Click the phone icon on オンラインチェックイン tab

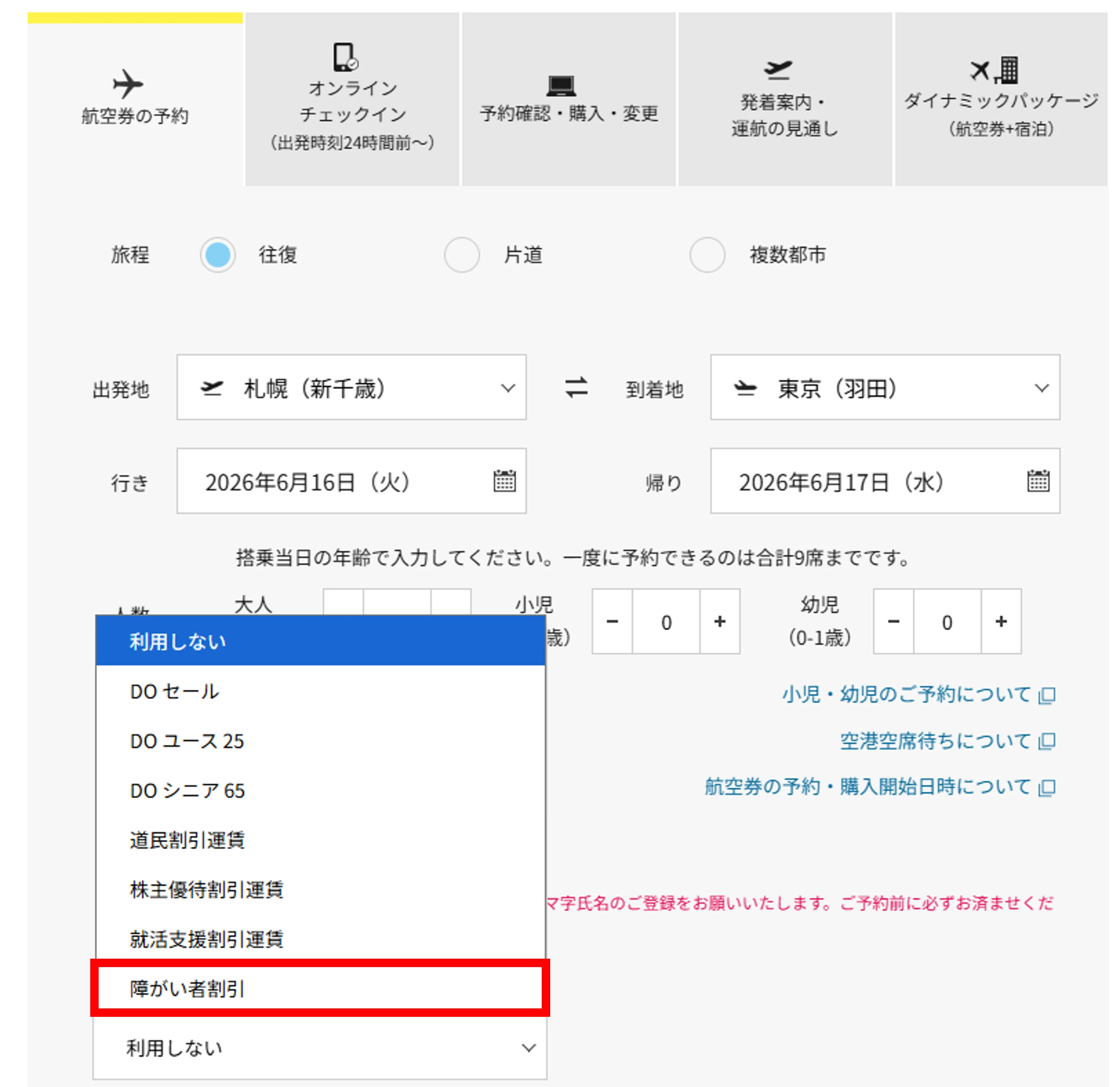(346, 57)
